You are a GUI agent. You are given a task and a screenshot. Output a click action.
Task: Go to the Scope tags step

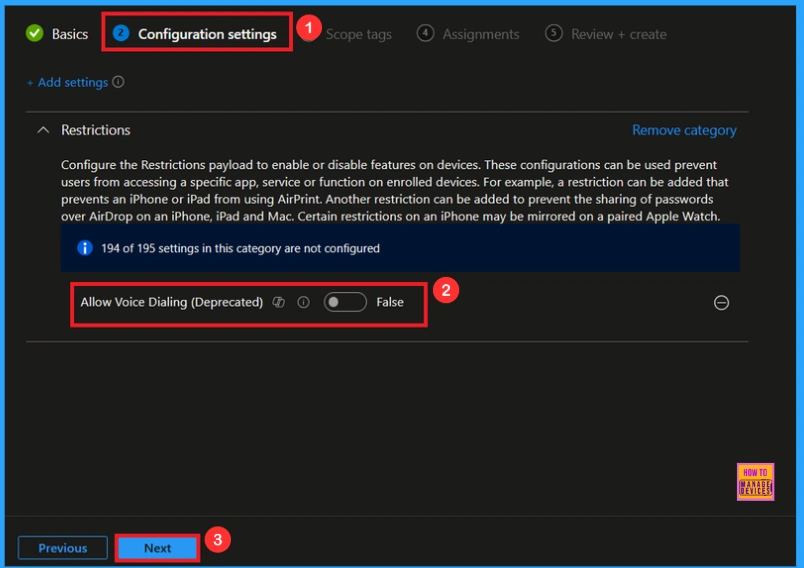pos(358,34)
